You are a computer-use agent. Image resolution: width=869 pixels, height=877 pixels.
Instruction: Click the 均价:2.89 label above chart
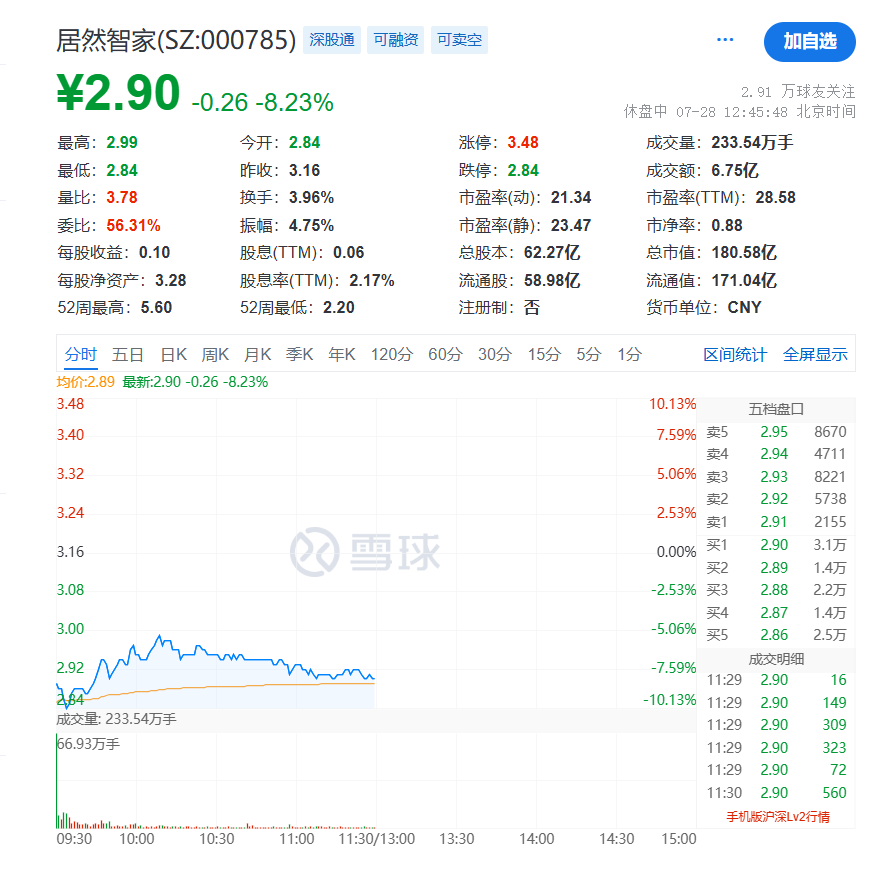point(86,382)
